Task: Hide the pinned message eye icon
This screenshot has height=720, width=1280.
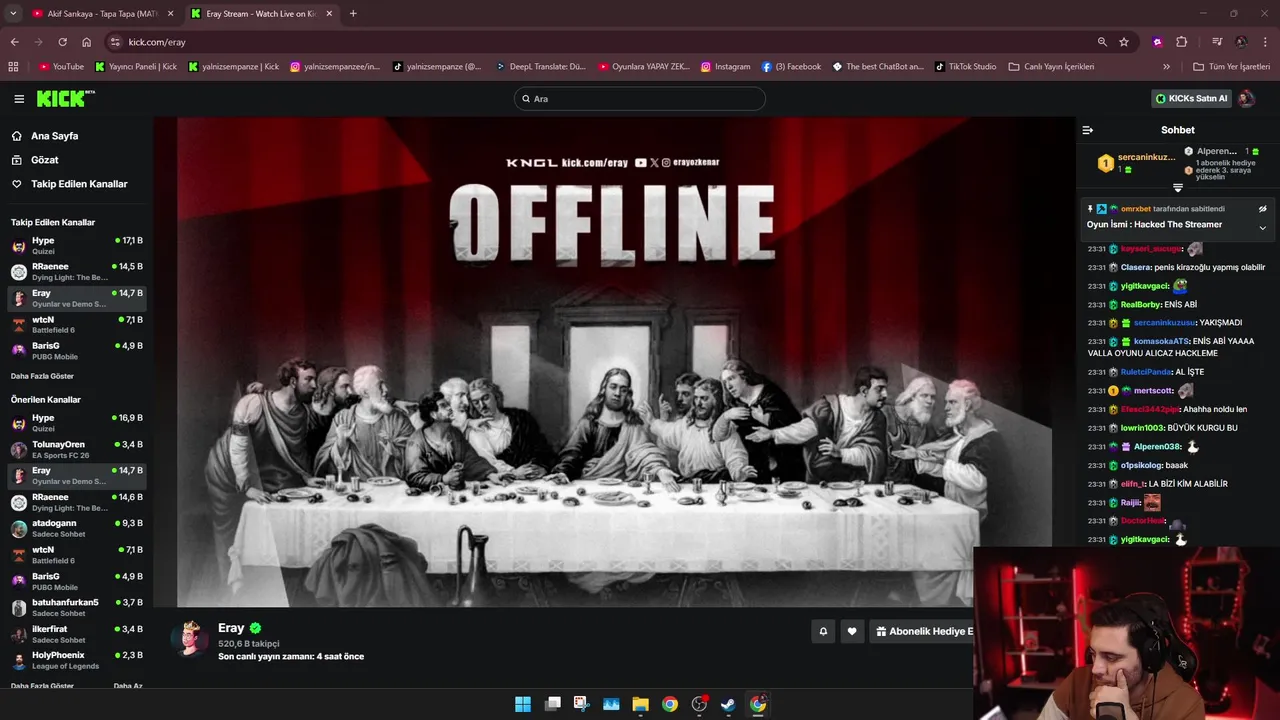Action: pos(1262,209)
